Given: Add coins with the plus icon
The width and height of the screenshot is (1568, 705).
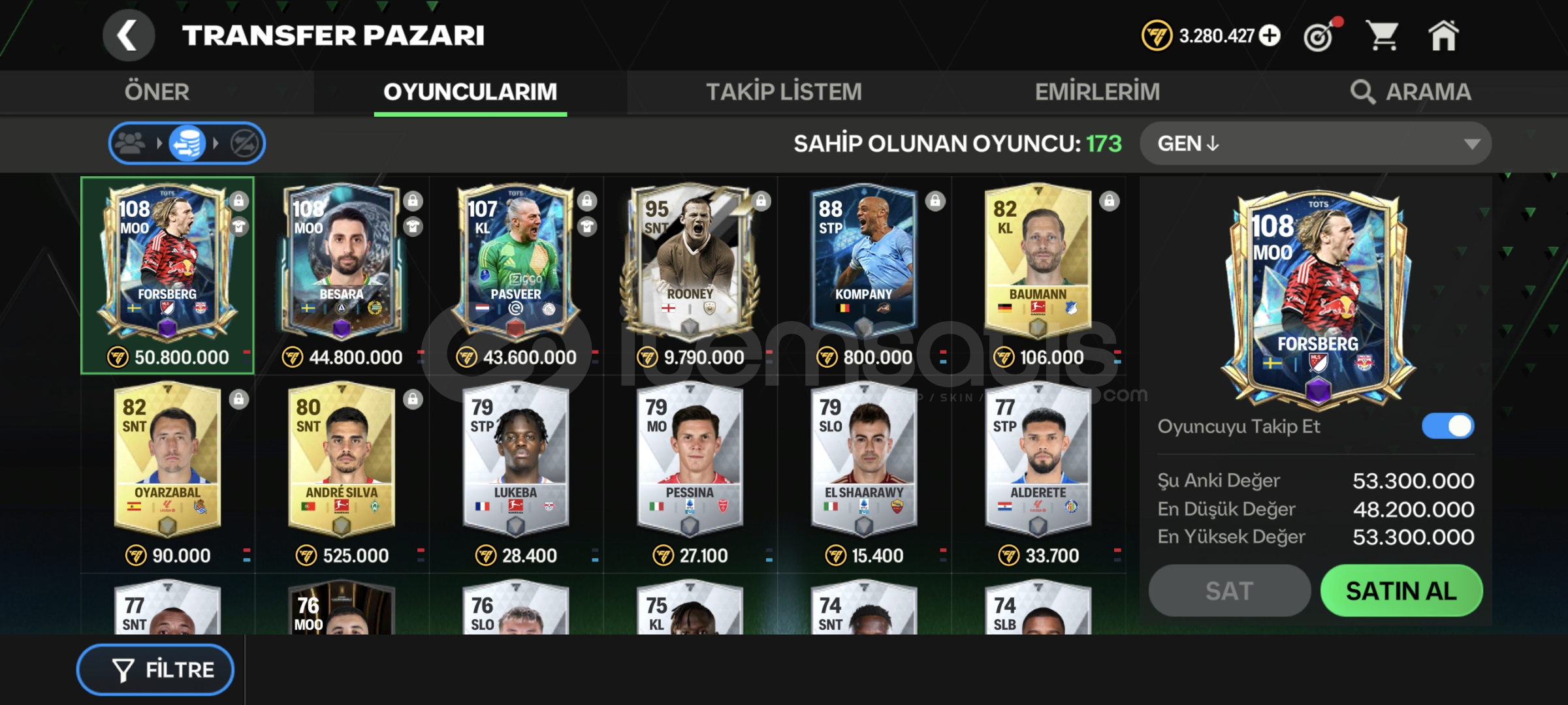Looking at the screenshot, I should click(x=1270, y=35).
